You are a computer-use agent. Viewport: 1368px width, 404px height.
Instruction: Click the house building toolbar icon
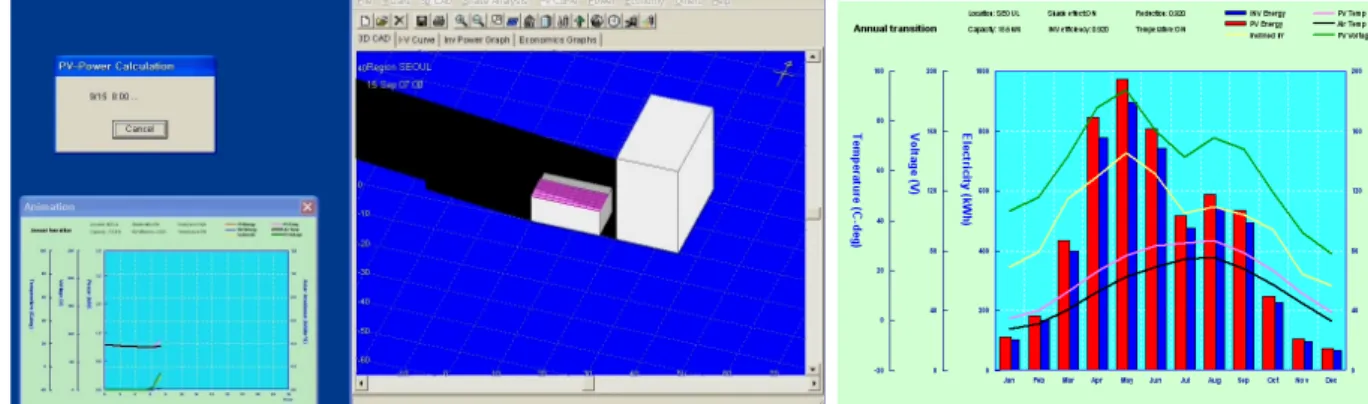pos(529,21)
